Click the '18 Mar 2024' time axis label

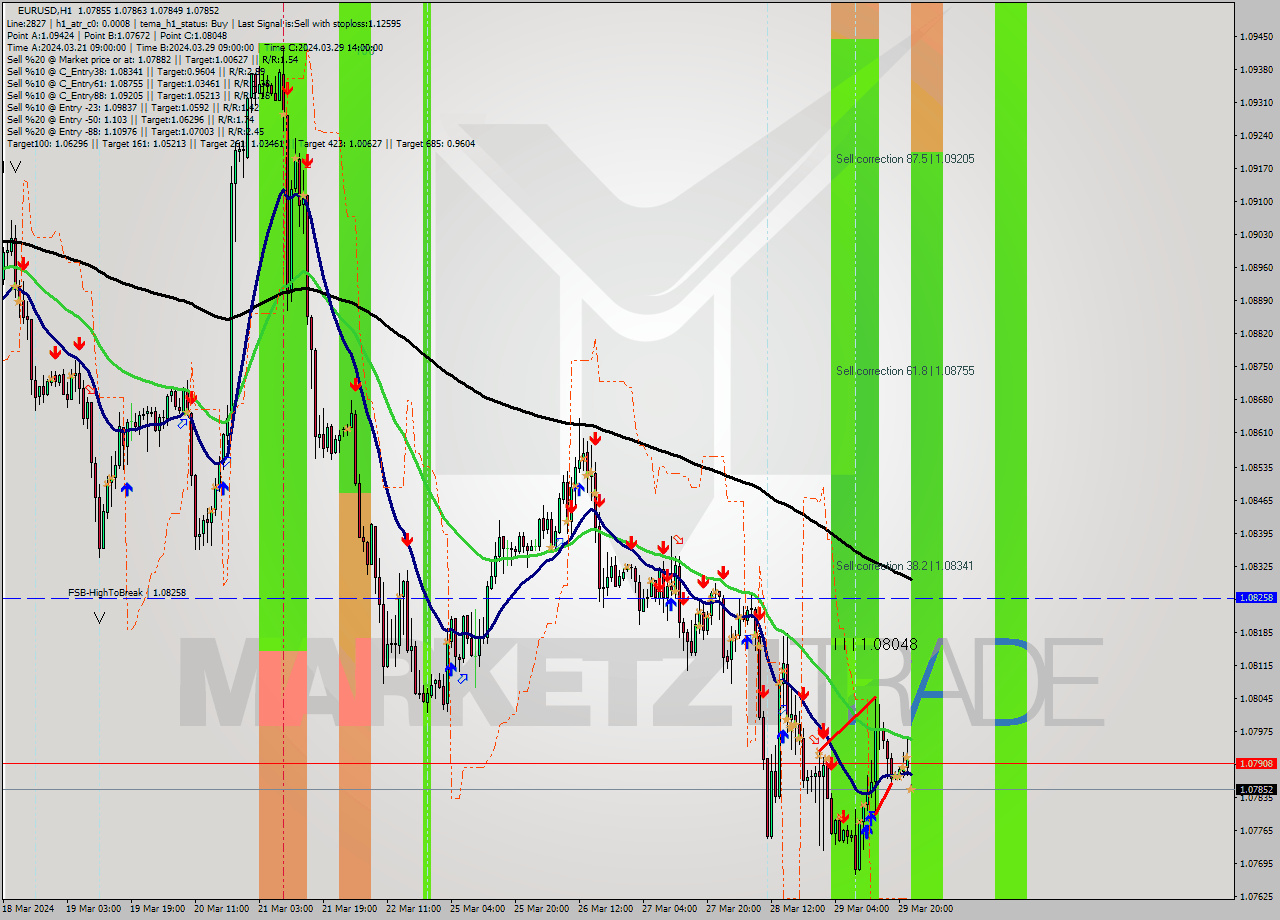(30, 909)
